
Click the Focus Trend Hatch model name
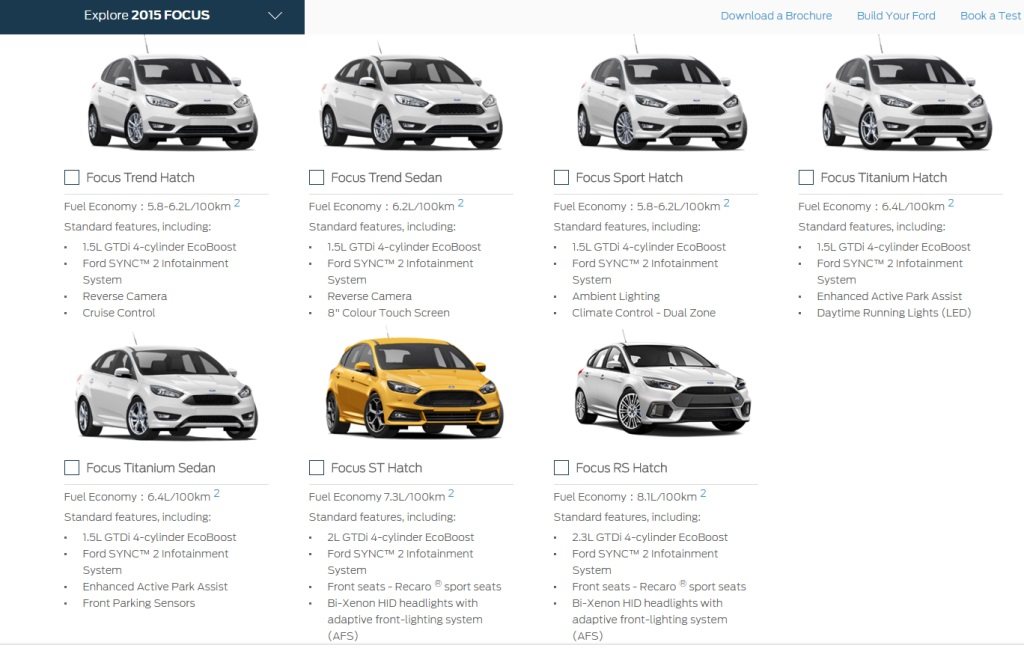pyautogui.click(x=140, y=178)
